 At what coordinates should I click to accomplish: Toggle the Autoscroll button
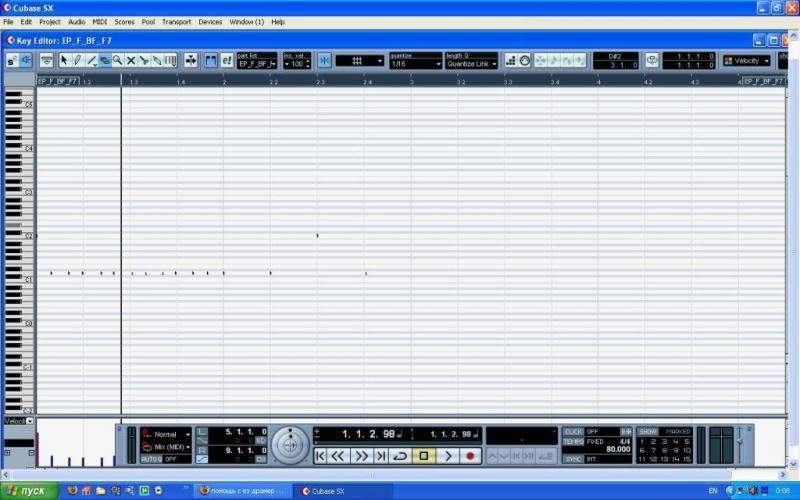[x=191, y=61]
